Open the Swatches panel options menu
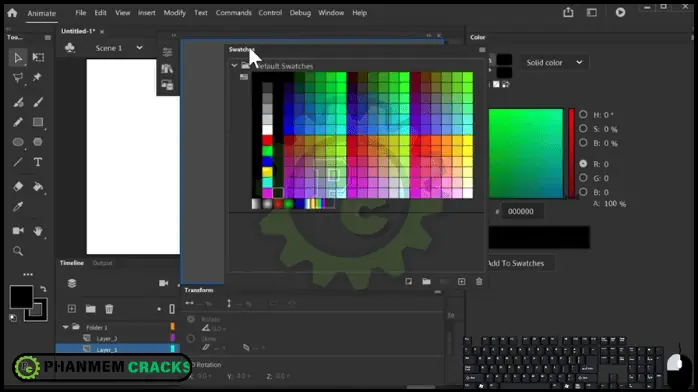The image size is (698, 392). pos(482,50)
